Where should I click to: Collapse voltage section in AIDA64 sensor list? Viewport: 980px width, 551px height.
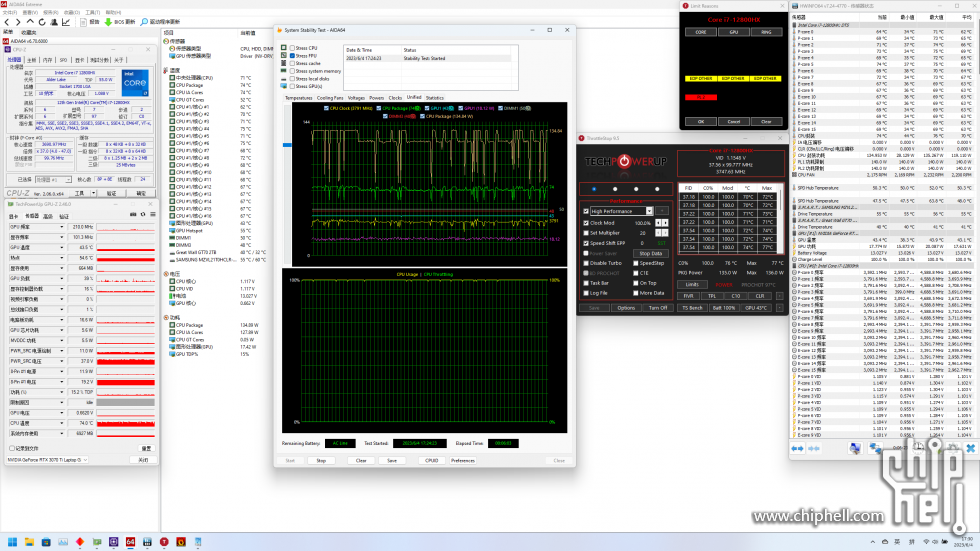coord(166,274)
